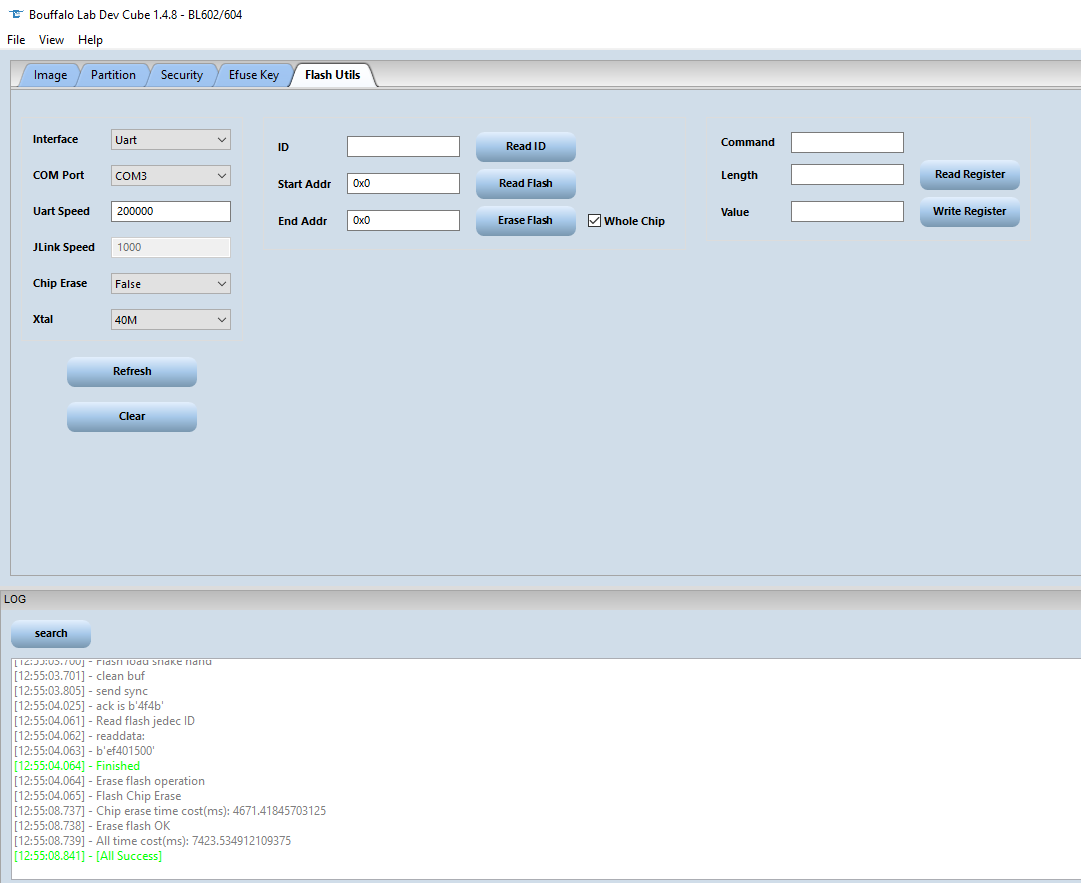
Task: Click the Clear button
Action: tap(132, 416)
